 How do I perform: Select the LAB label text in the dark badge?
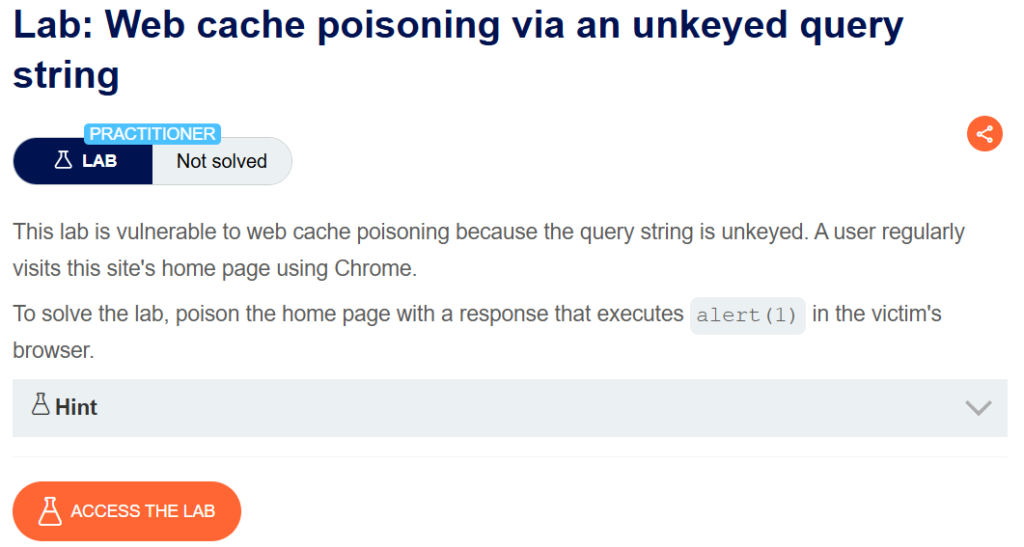point(99,161)
